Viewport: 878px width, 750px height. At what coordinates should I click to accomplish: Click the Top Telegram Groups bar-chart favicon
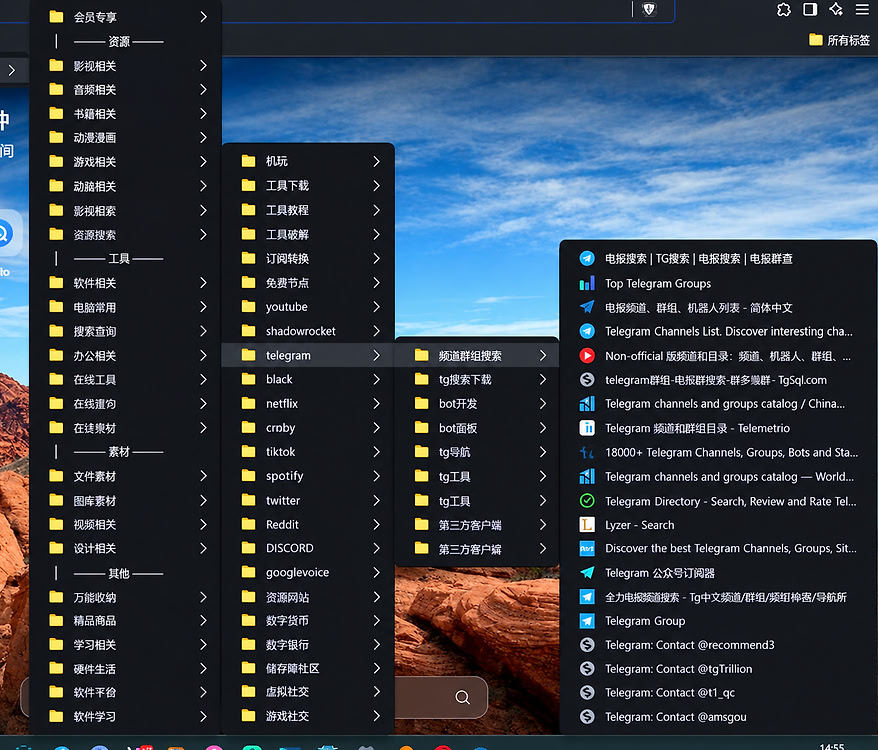(587, 283)
